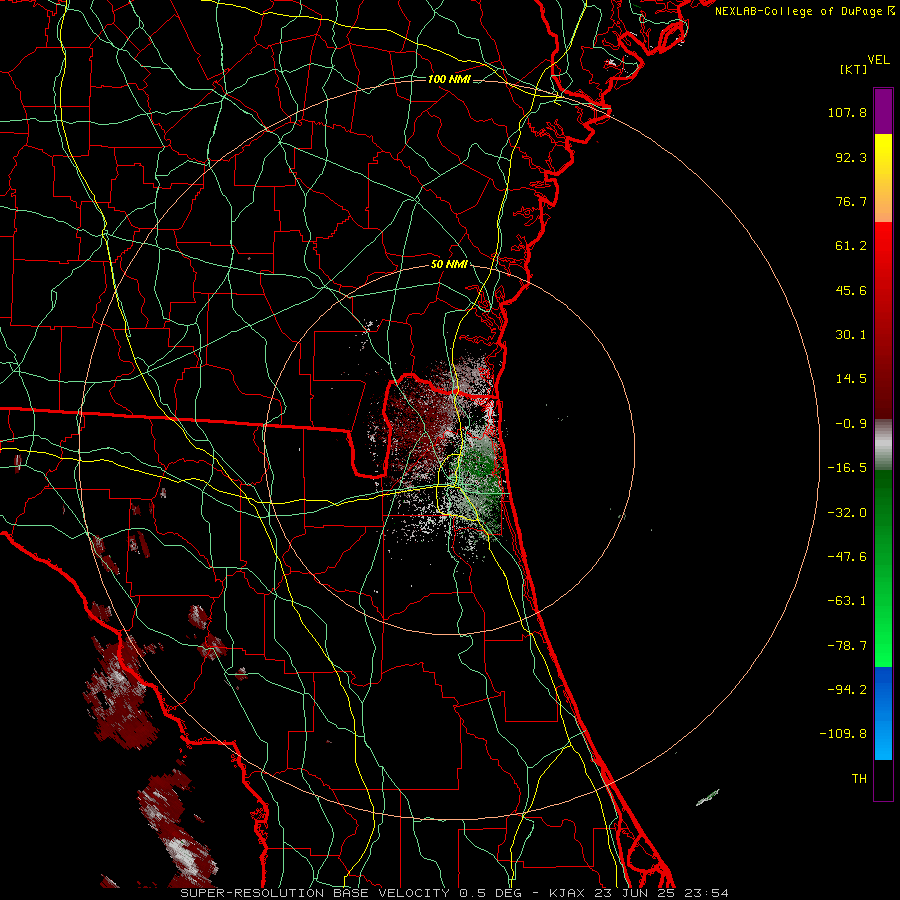
Task: Click the 61.2 legend value
Action: (x=851, y=246)
